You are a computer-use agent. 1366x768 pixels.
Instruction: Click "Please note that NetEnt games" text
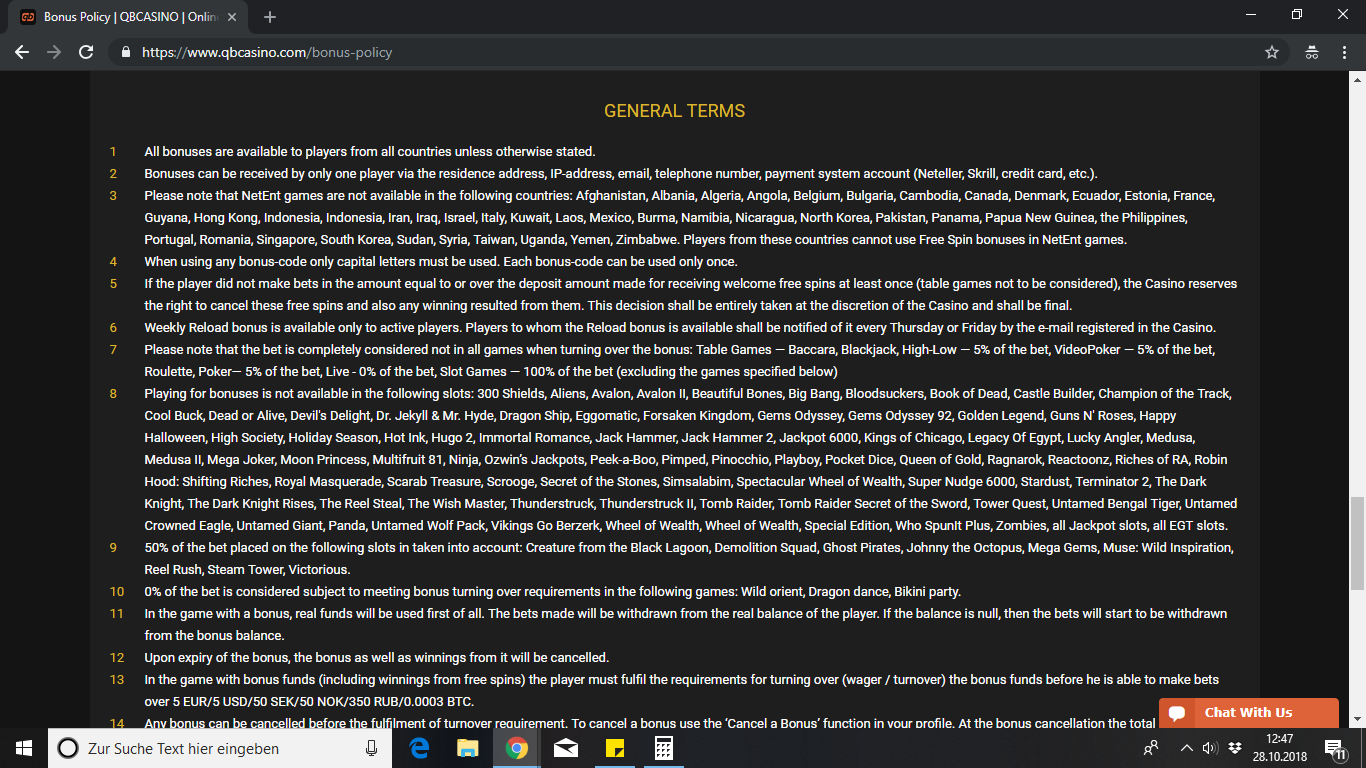(x=679, y=218)
